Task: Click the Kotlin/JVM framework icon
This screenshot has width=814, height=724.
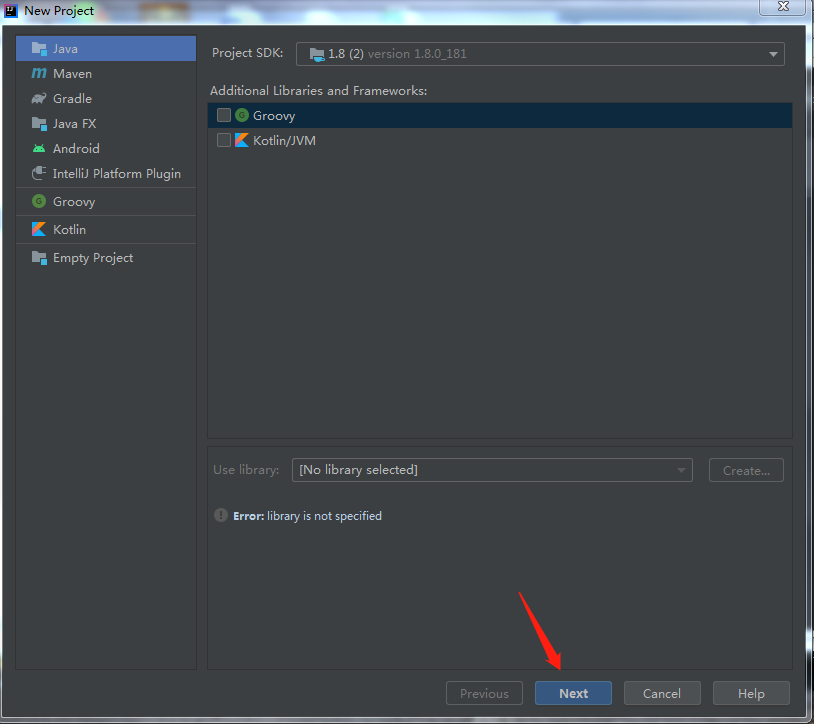Action: 241,140
